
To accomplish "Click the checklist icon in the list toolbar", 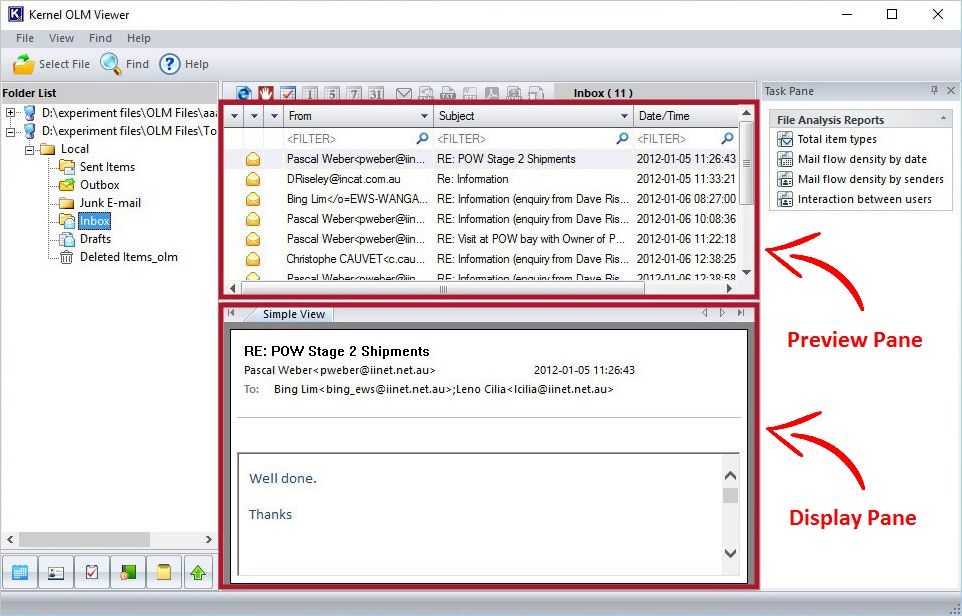I will 288,93.
